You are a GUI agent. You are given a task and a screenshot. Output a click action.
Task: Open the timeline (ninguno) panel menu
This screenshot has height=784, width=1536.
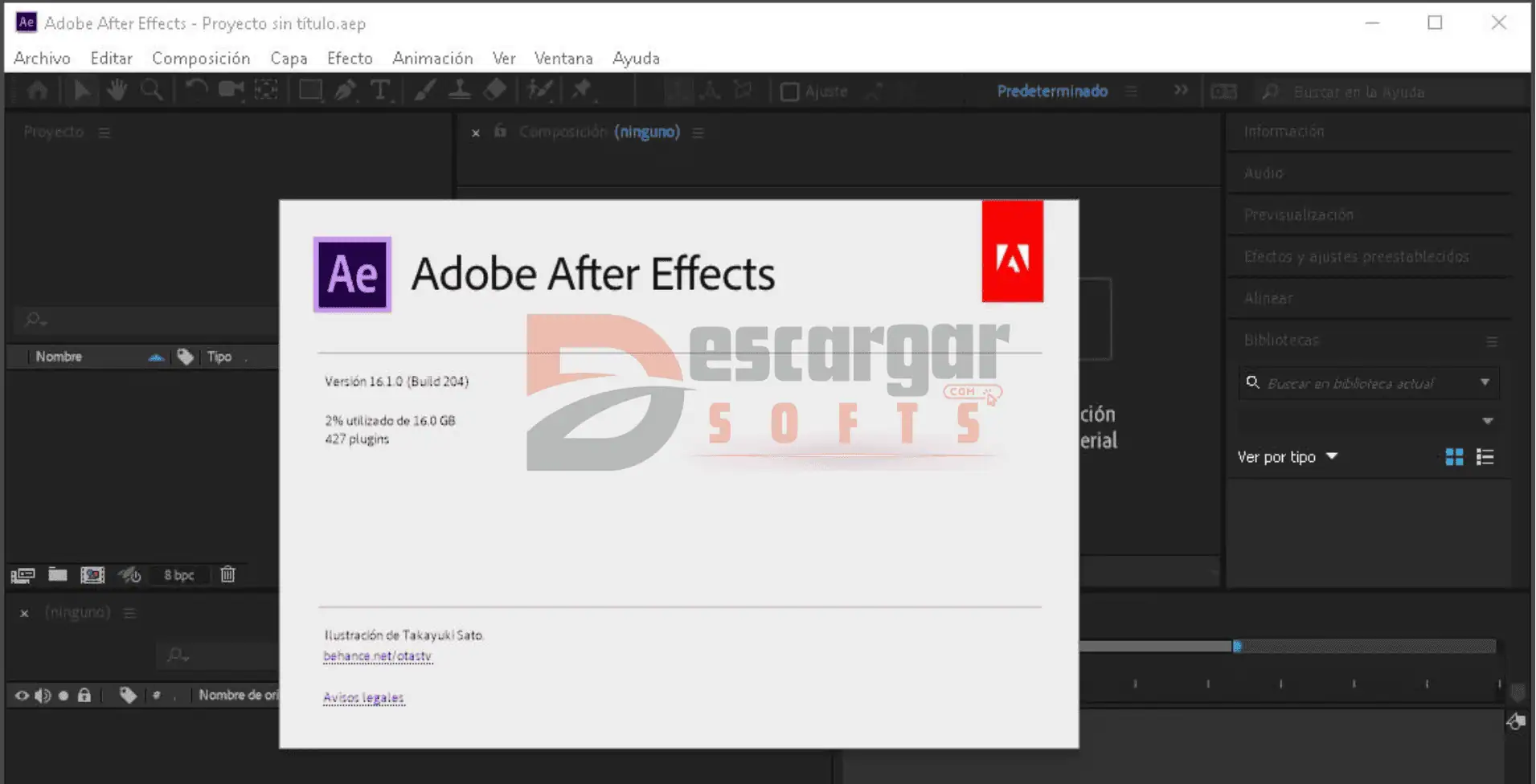(129, 614)
